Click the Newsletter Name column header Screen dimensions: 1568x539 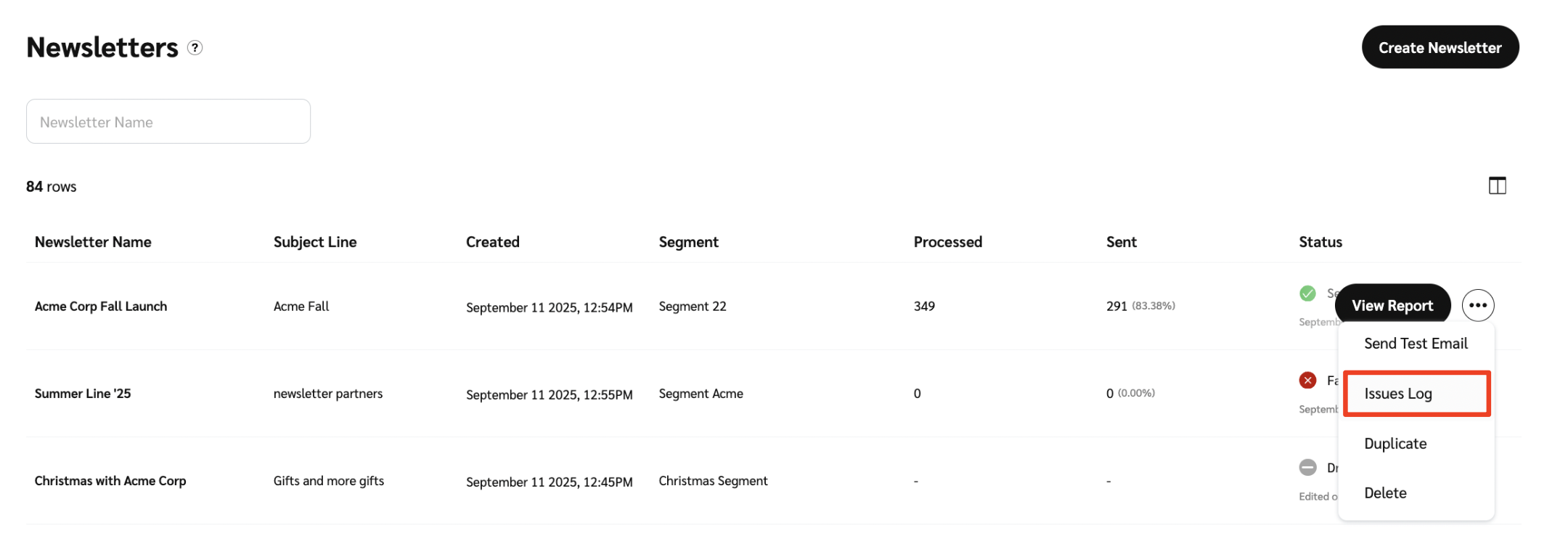[93, 242]
